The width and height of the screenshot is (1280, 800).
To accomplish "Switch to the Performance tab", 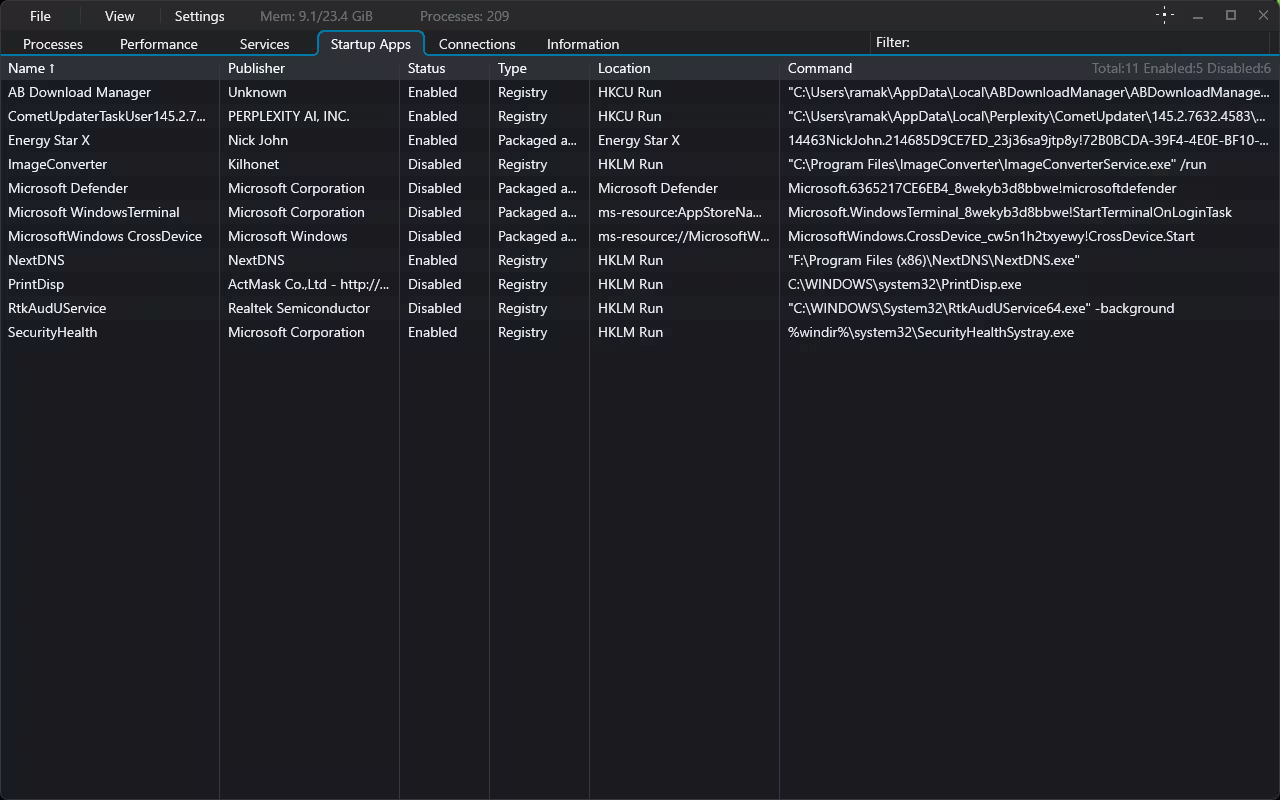I will tap(159, 44).
